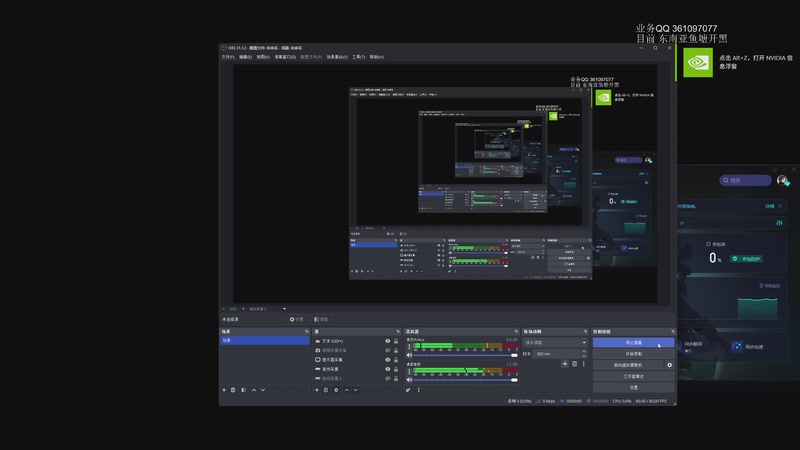The image size is (800, 450).
Task: Open the File menu in OBS
Action: click(228, 57)
